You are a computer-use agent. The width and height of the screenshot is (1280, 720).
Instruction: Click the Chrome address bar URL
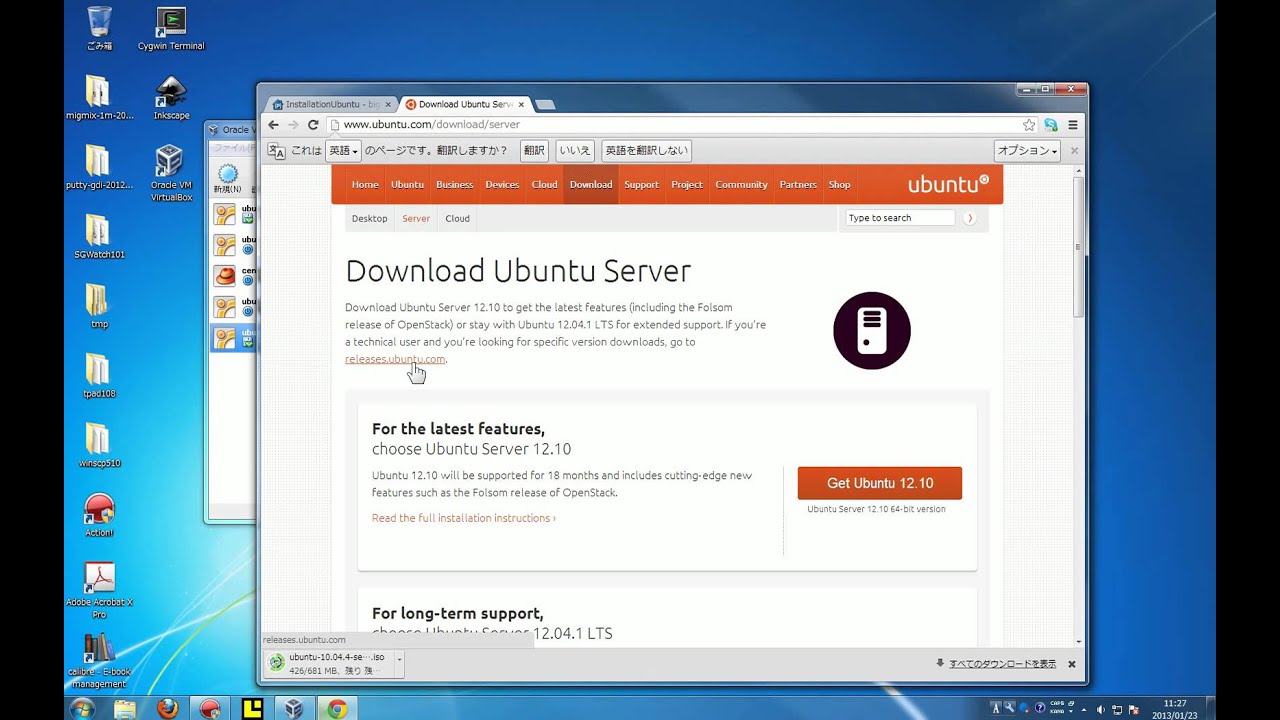(x=431, y=125)
